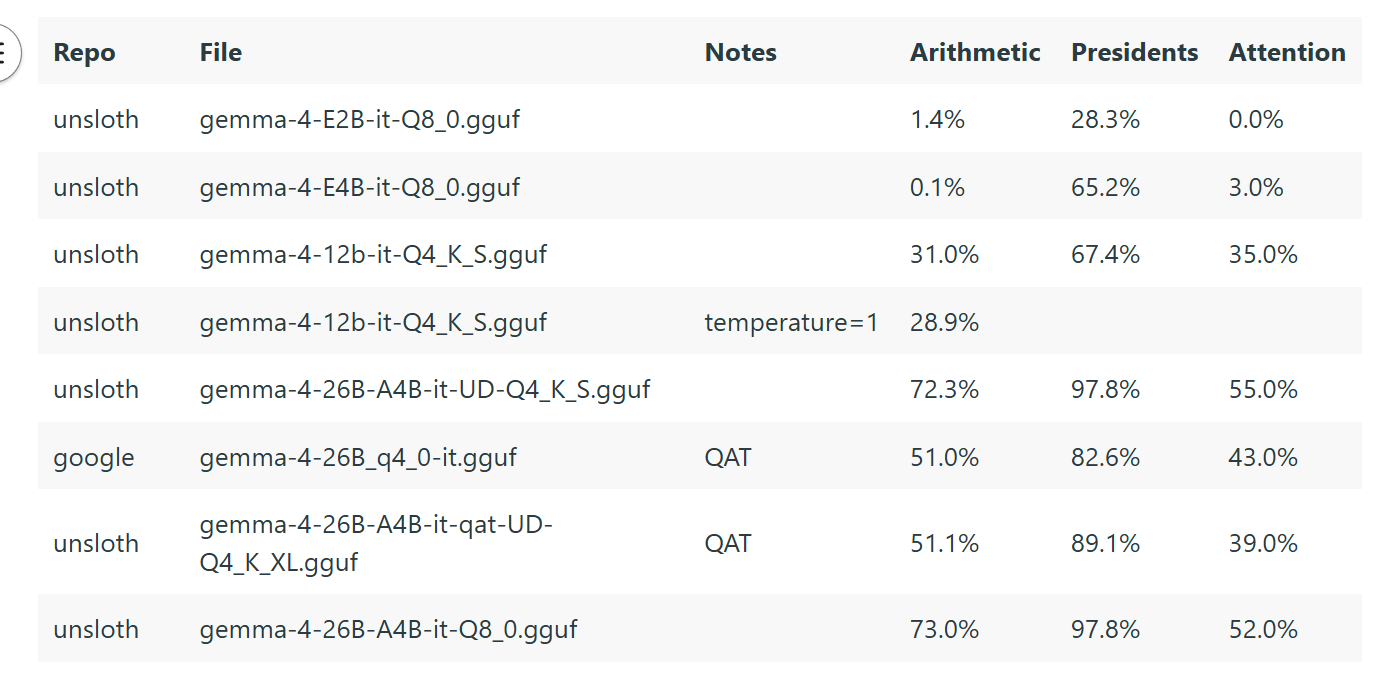
Task: Click the 72.3% Arithmetic score
Action: (944, 390)
